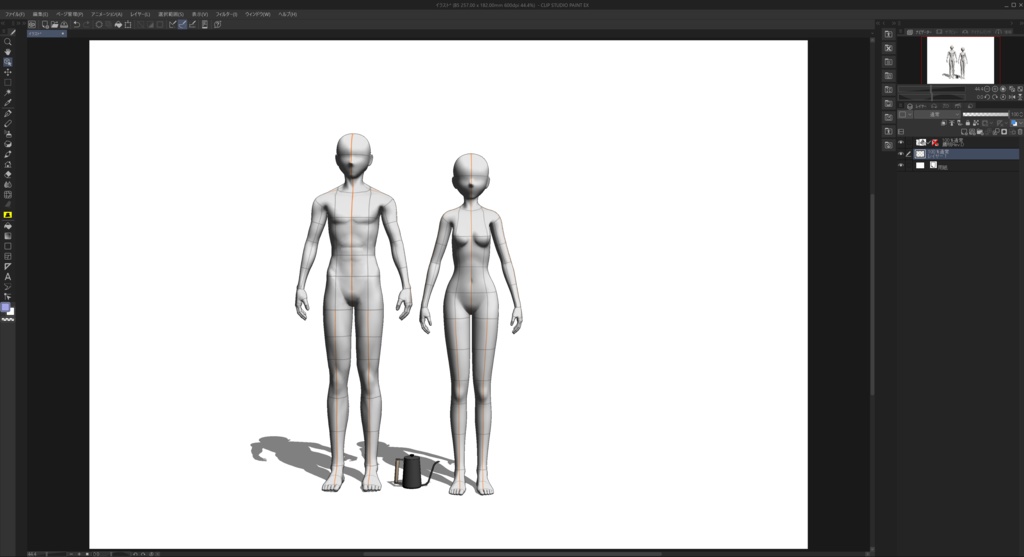
Task: Select the Text tool
Action: point(8,277)
